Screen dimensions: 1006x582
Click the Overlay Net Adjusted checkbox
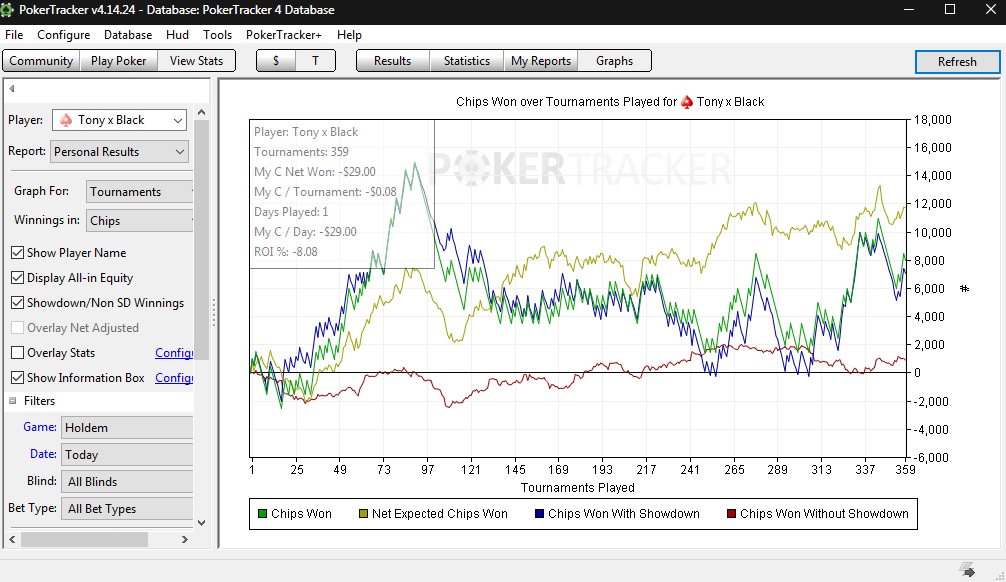point(17,328)
